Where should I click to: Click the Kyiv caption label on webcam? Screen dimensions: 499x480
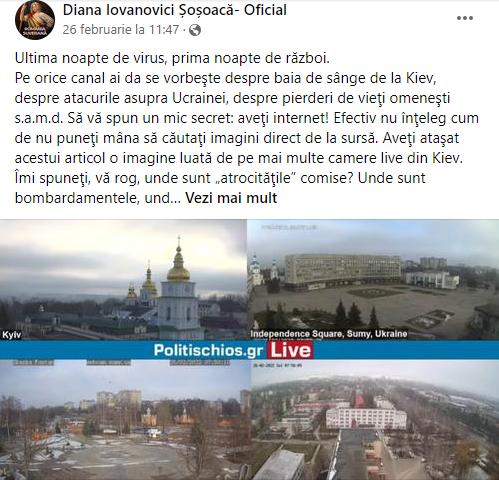click(x=12, y=335)
